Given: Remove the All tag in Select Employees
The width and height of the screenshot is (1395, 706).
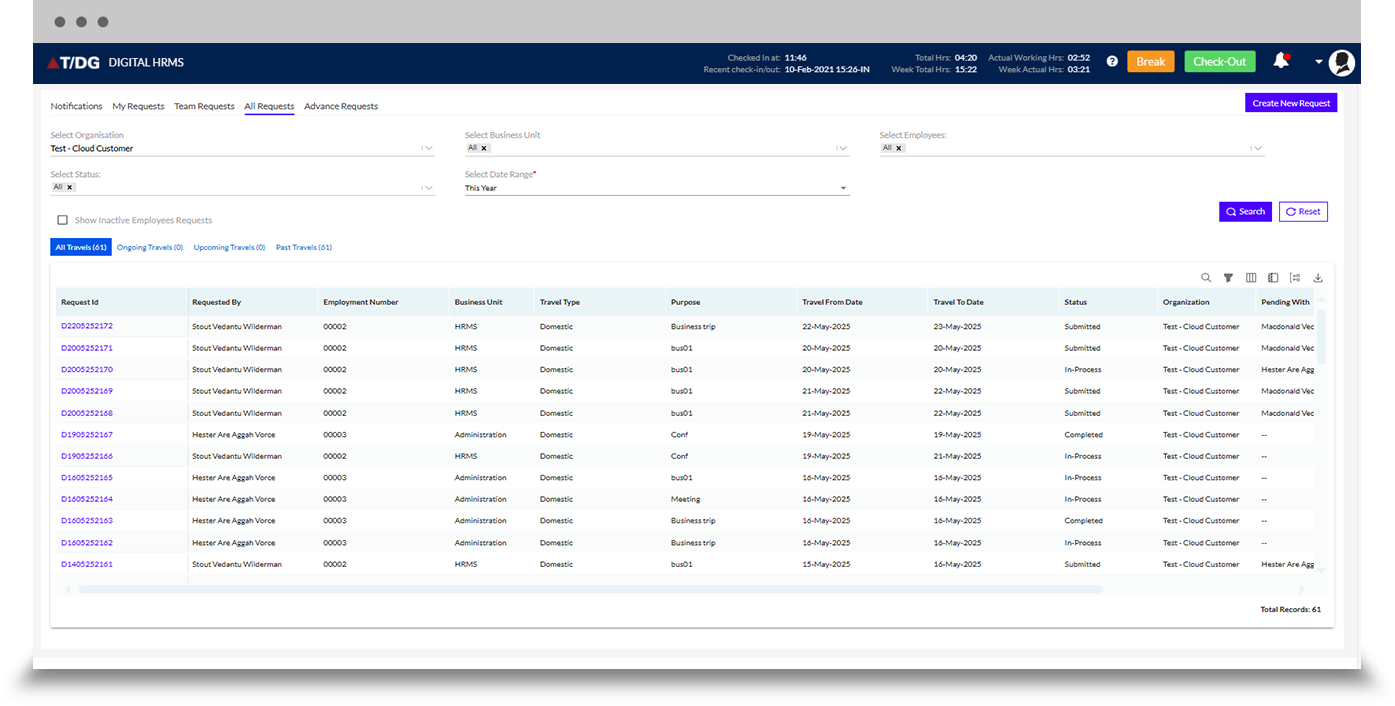Looking at the screenshot, I should click(899, 148).
